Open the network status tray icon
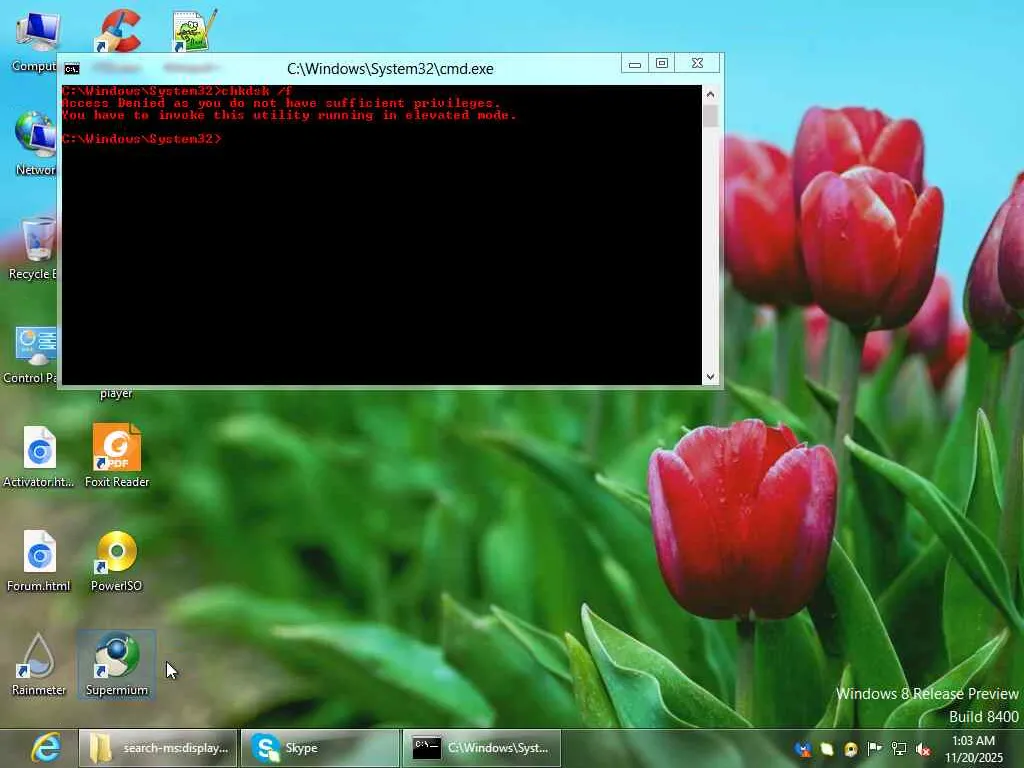 pyautogui.click(x=899, y=749)
